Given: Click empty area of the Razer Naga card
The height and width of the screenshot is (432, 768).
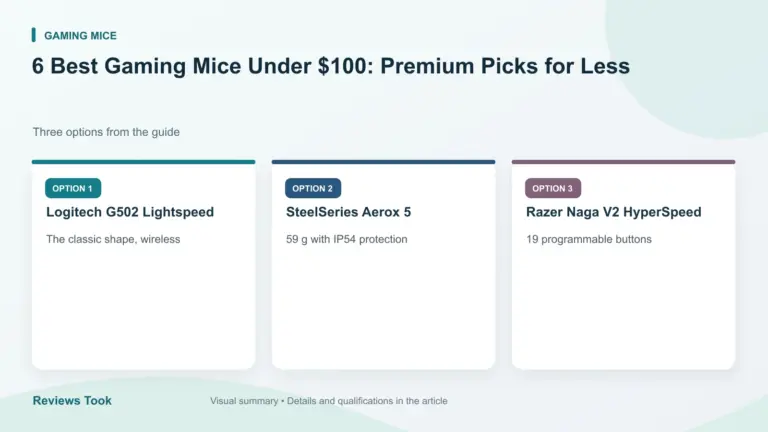Looking at the screenshot, I should click(624, 309).
